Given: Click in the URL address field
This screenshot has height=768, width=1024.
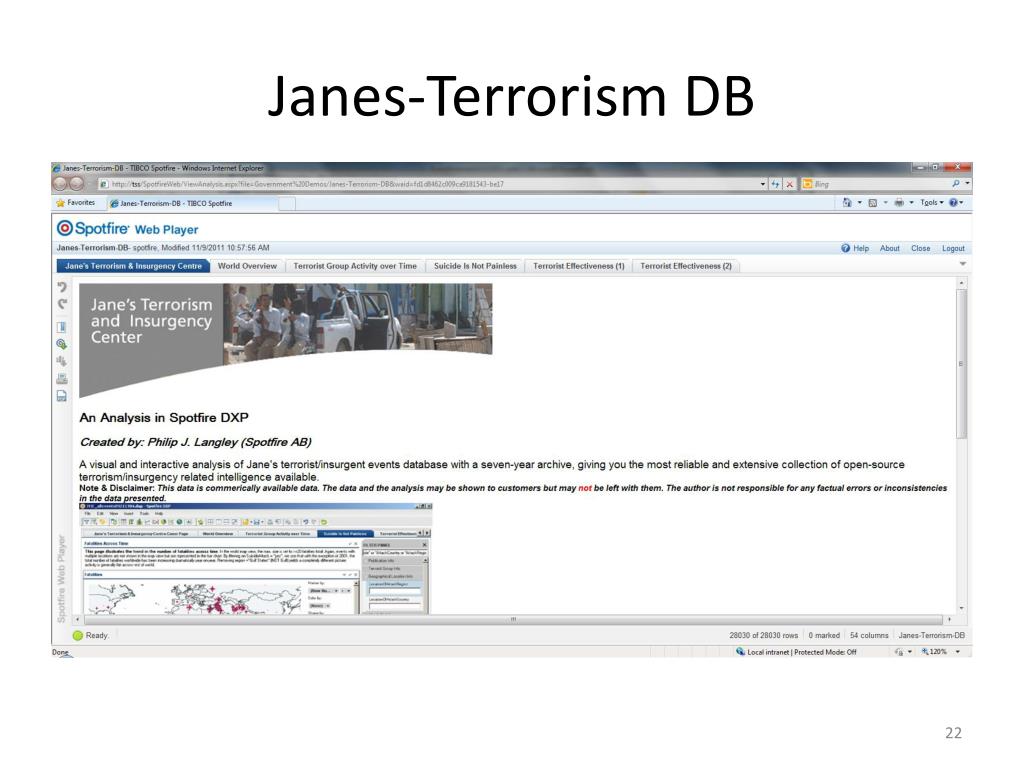Looking at the screenshot, I should 428,184.
